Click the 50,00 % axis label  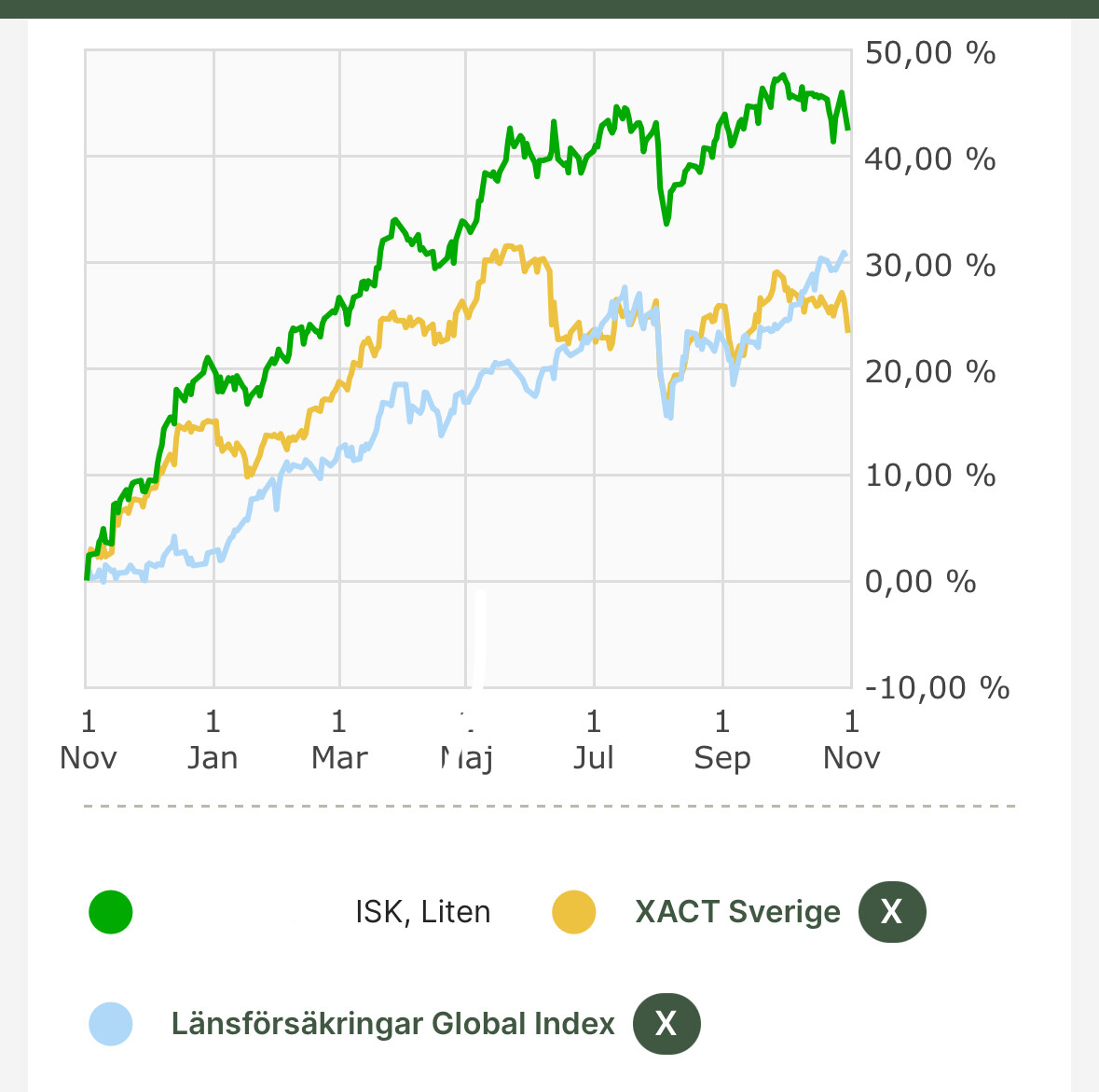tap(929, 53)
